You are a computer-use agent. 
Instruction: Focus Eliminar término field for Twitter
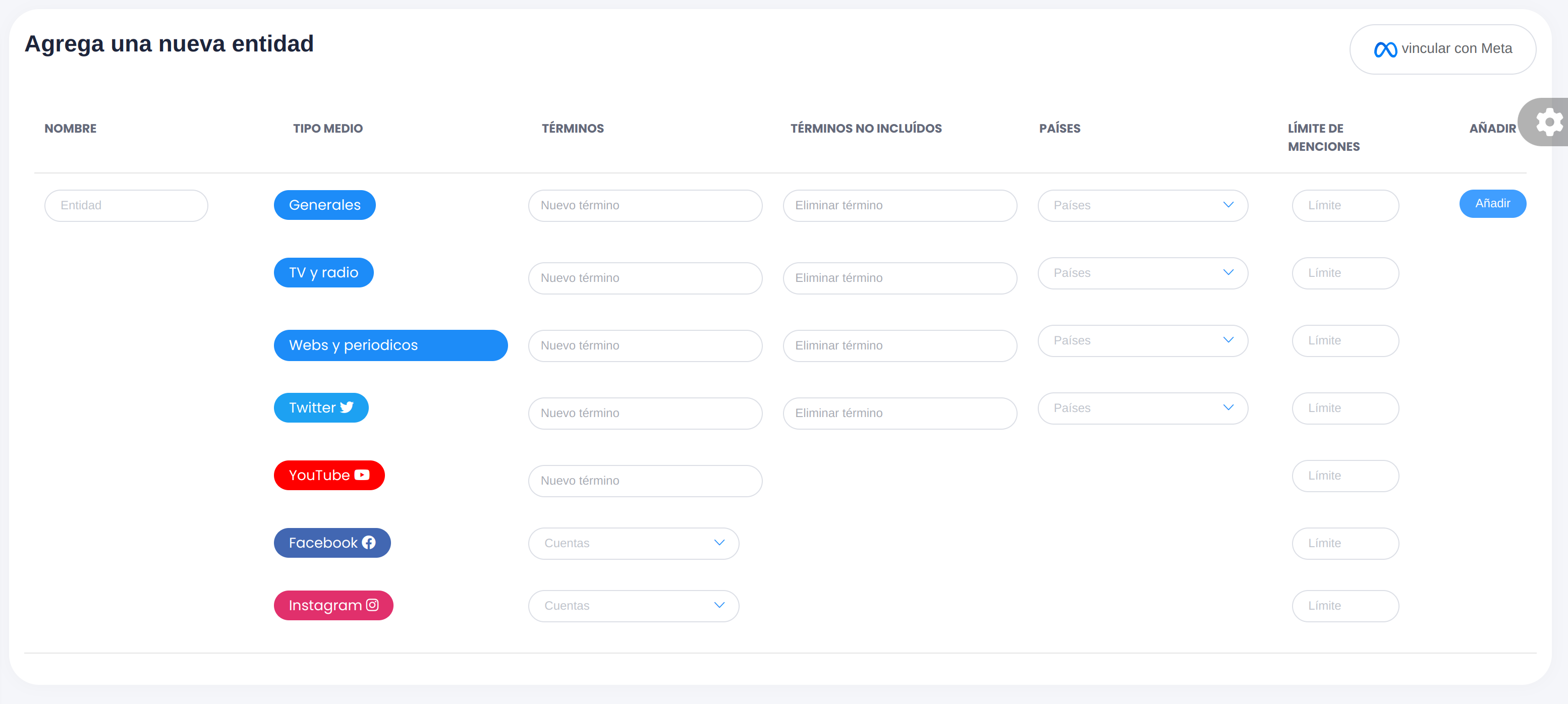click(900, 413)
